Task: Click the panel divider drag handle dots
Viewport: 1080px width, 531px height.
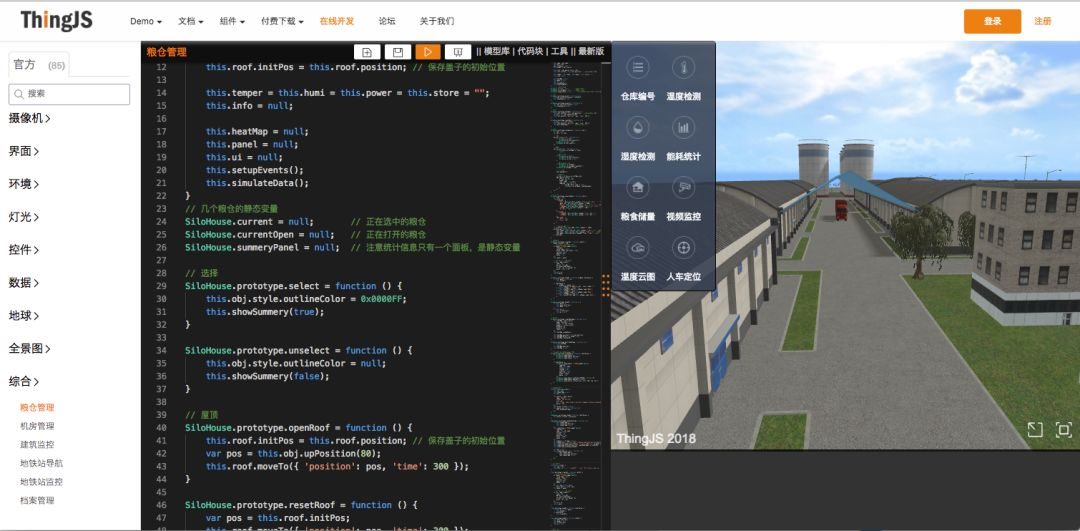Action: [606, 285]
